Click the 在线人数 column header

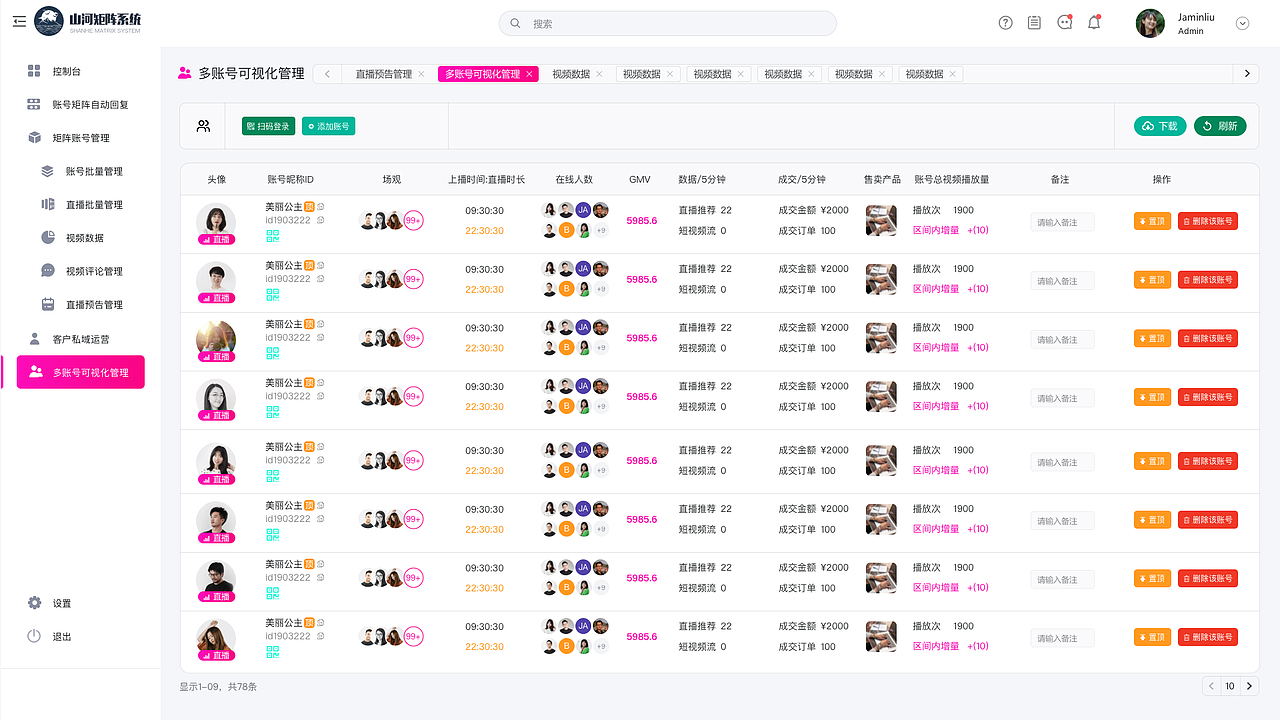click(574, 180)
